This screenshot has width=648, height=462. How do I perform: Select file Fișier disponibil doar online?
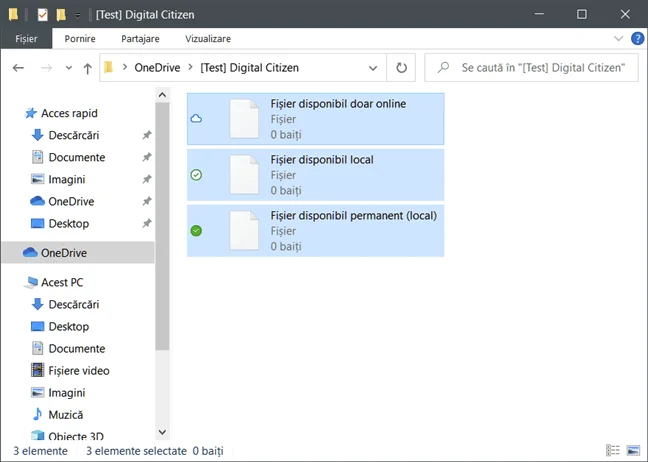[315, 119]
